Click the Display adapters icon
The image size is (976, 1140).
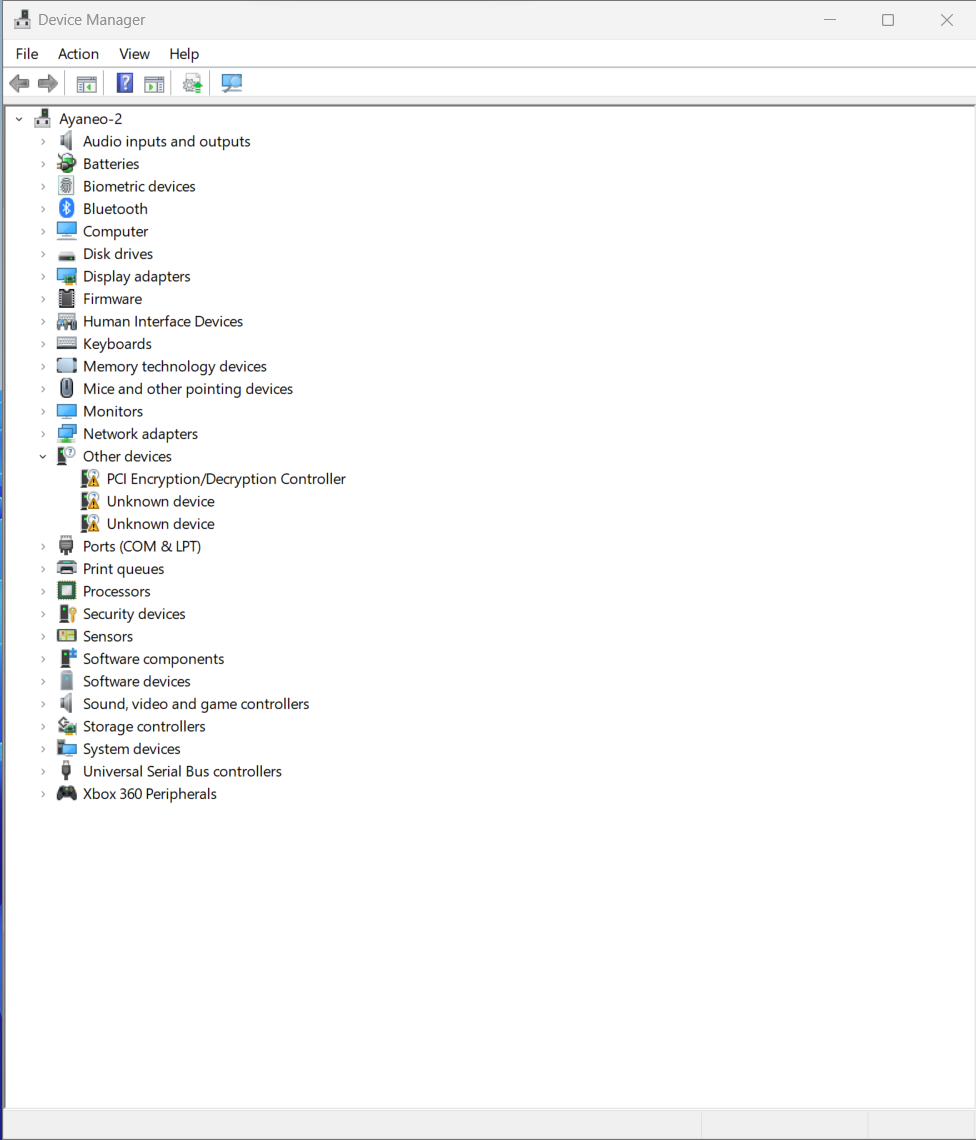pos(67,276)
